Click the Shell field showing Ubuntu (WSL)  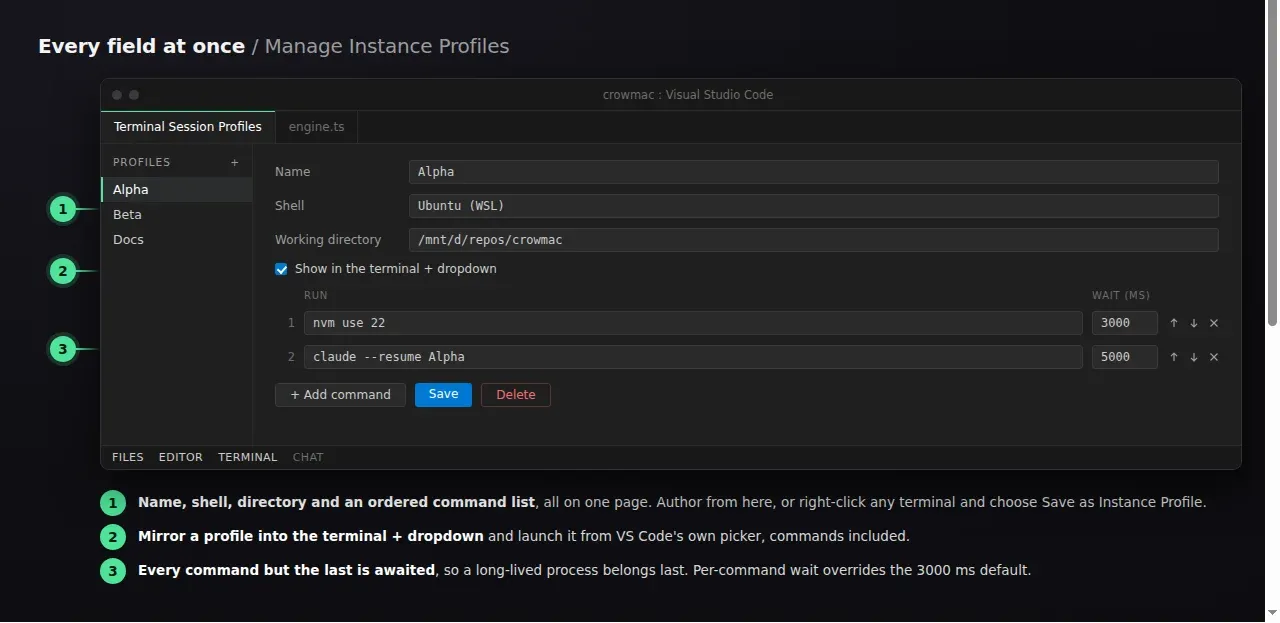[x=814, y=206]
